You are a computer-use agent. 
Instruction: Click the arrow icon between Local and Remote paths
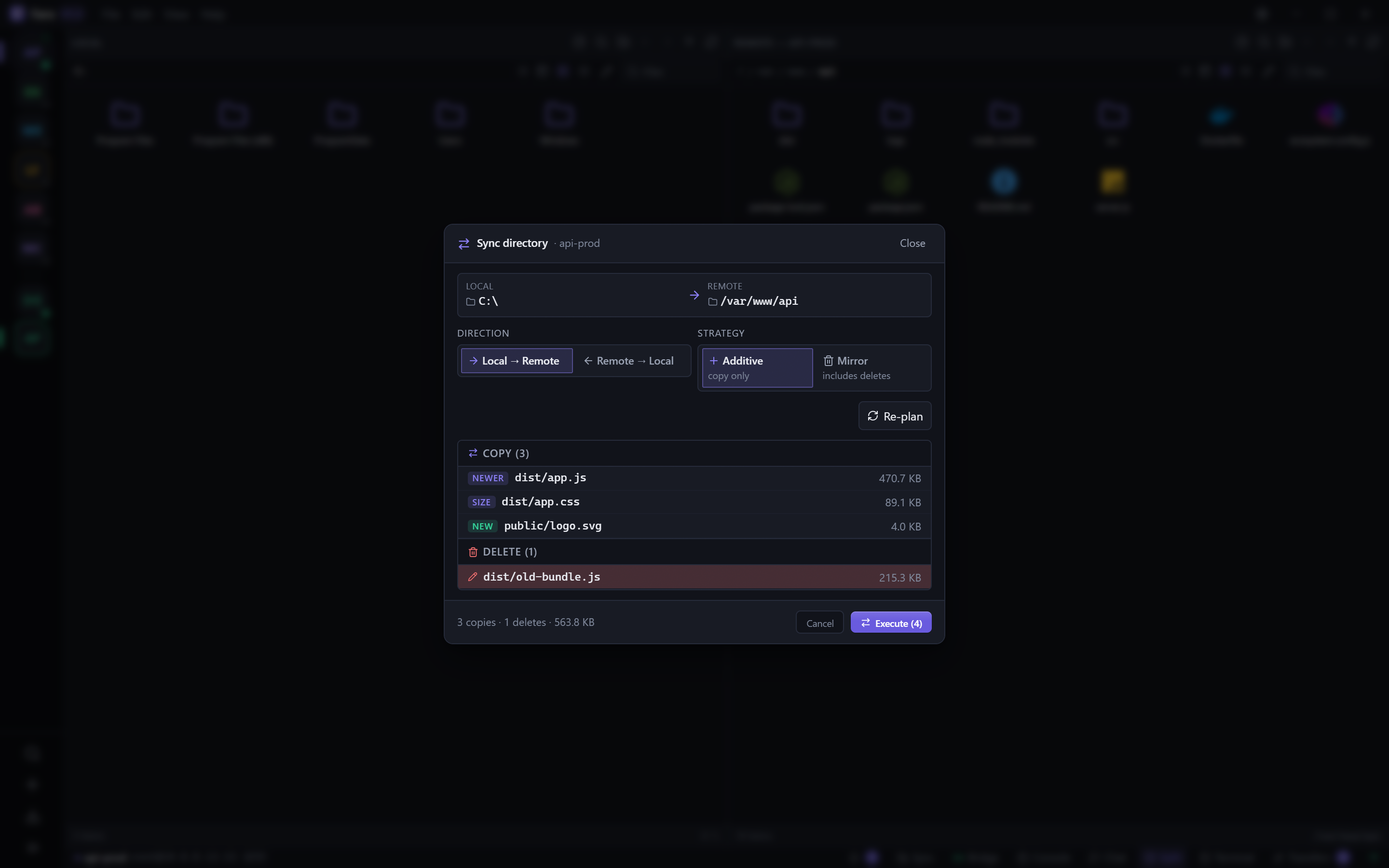point(694,295)
